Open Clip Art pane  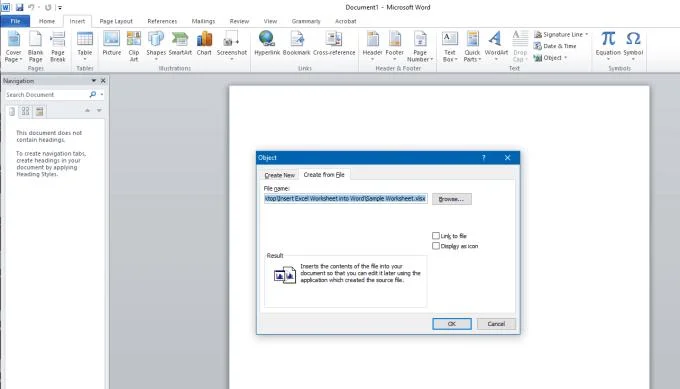[134, 47]
